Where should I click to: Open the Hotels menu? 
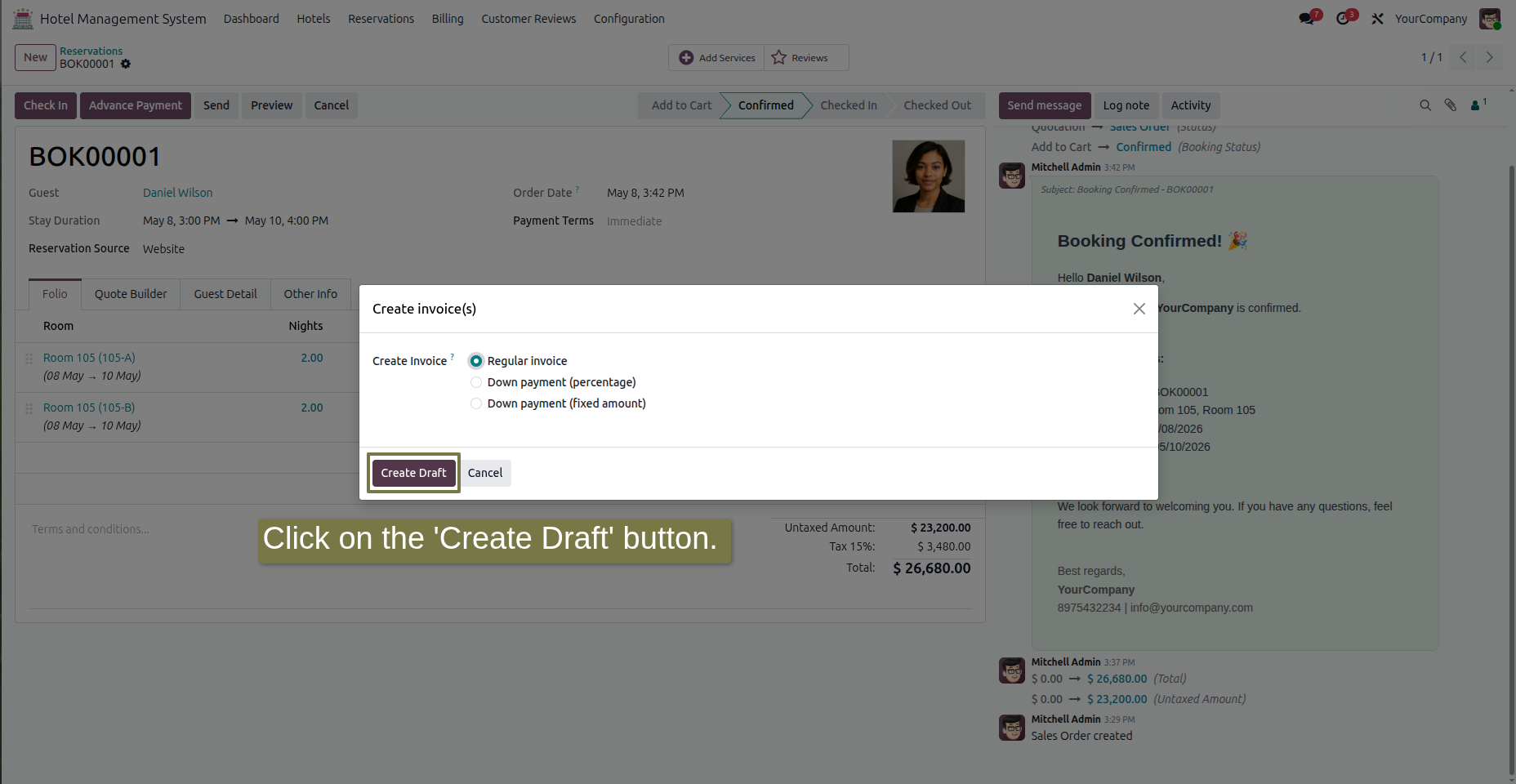314,19
